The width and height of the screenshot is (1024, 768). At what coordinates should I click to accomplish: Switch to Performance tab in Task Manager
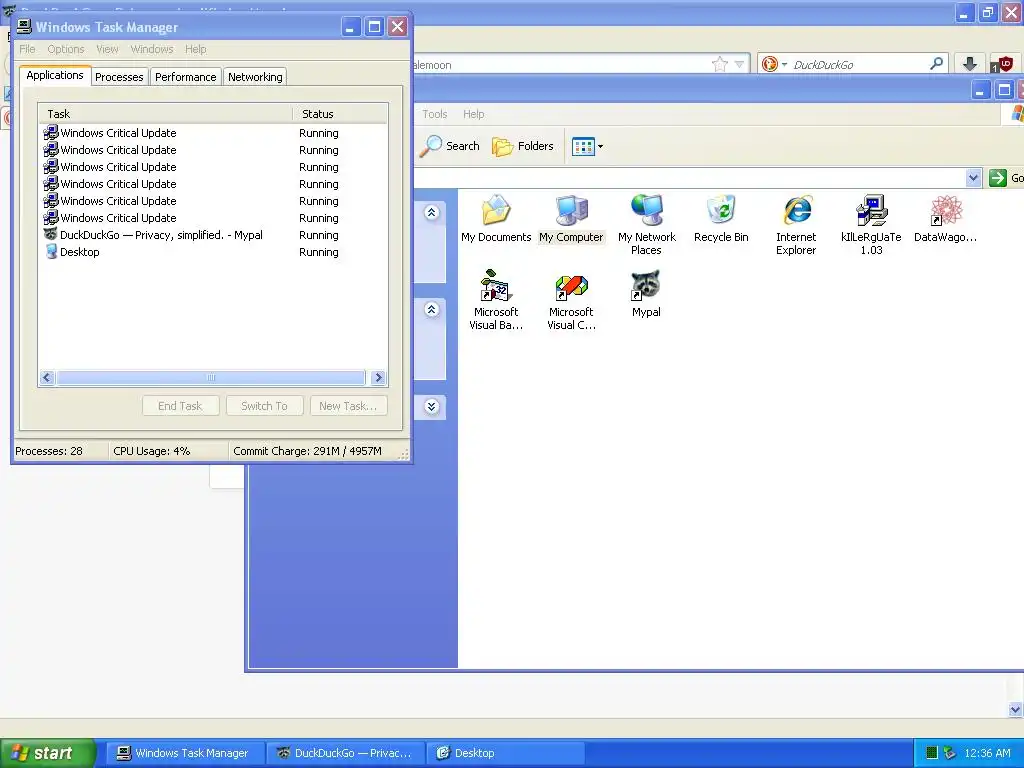[185, 77]
